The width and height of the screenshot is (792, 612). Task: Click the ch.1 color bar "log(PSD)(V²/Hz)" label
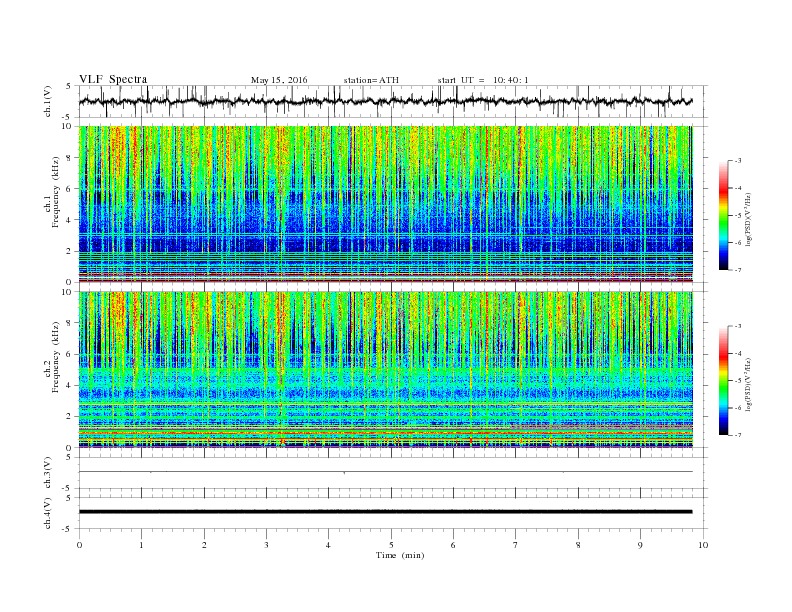(748, 220)
